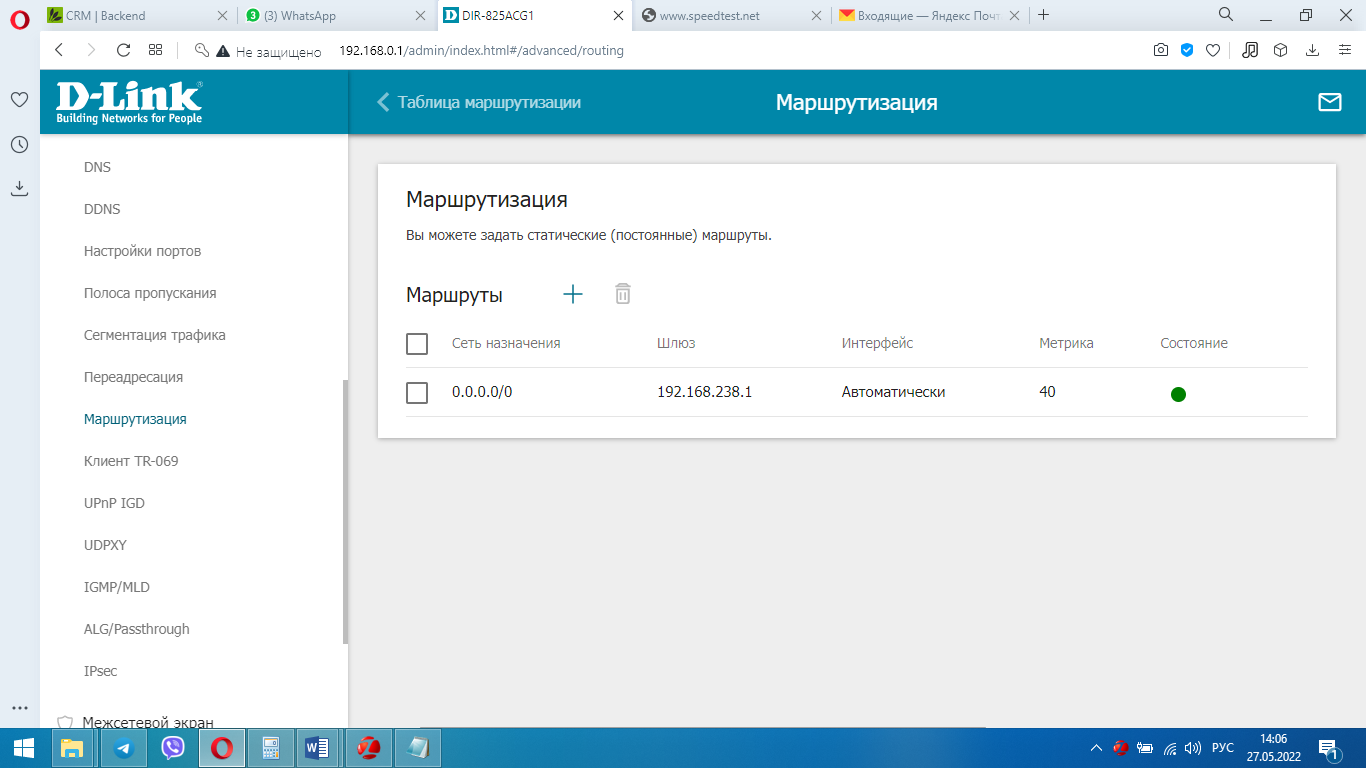
Task: Open File Explorer from taskbar
Action: point(72,747)
